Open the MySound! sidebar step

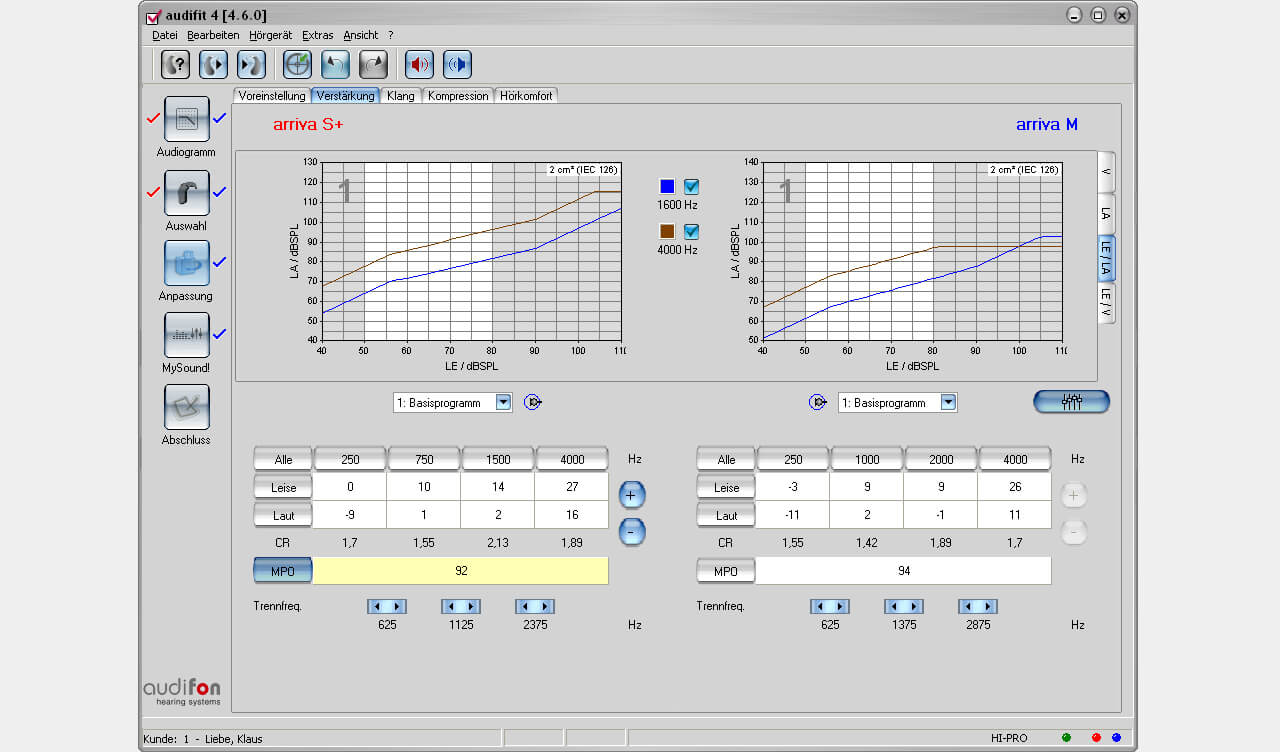pyautogui.click(x=186, y=335)
